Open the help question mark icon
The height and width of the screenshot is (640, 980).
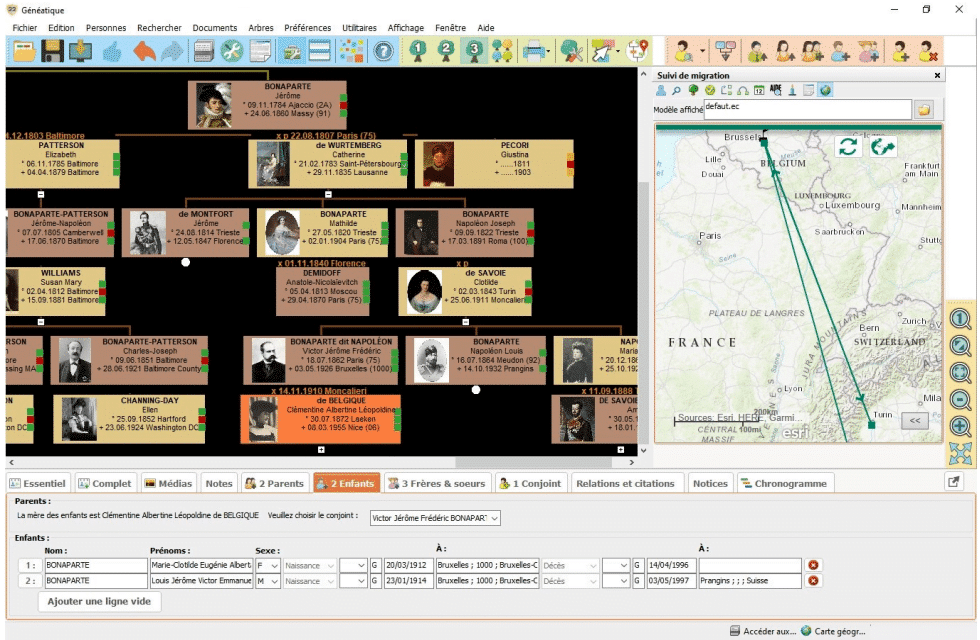[x=382, y=50]
